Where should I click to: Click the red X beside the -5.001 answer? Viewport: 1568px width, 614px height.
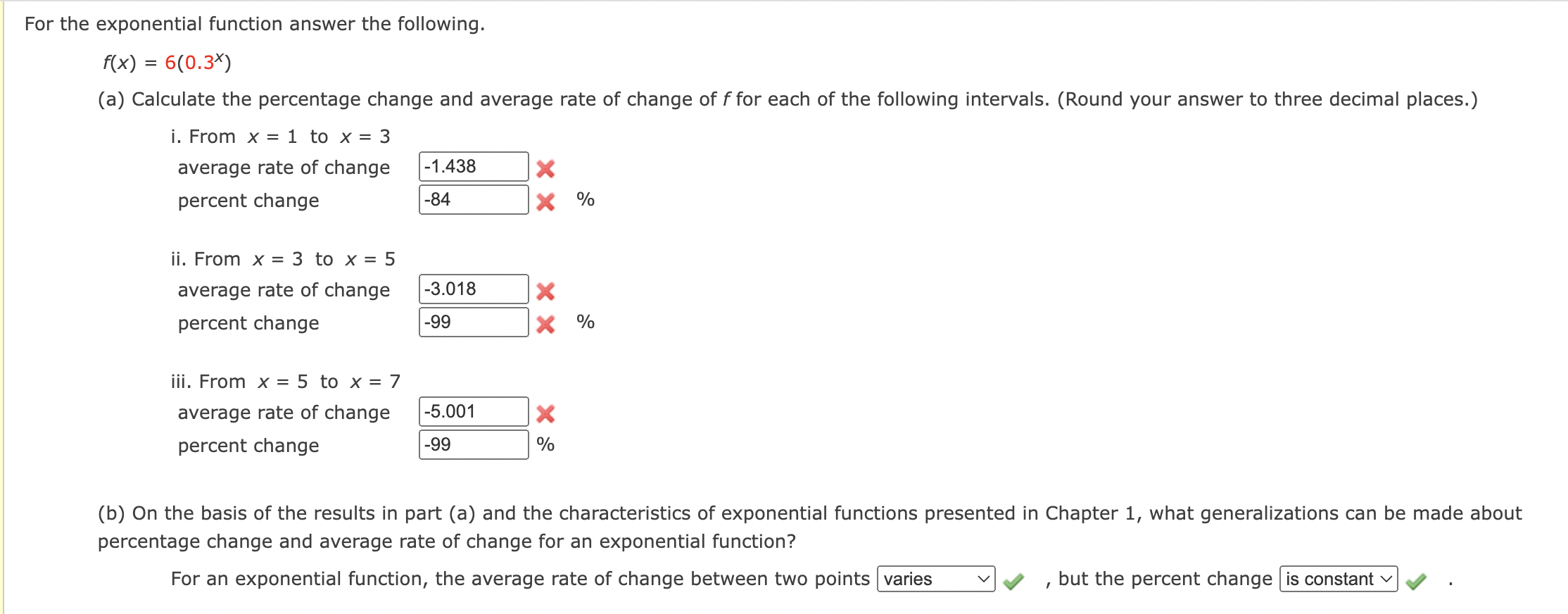[x=547, y=413]
